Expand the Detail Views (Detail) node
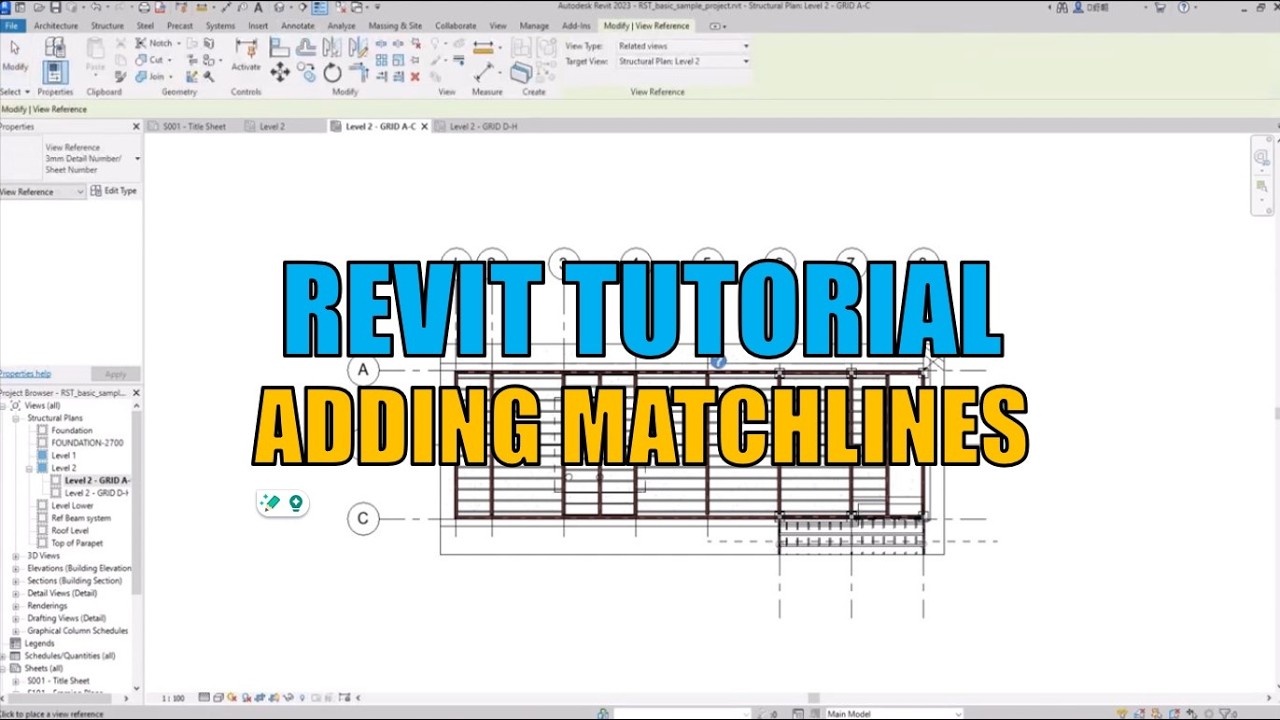Screen dimensions: 1280x720 point(15,593)
